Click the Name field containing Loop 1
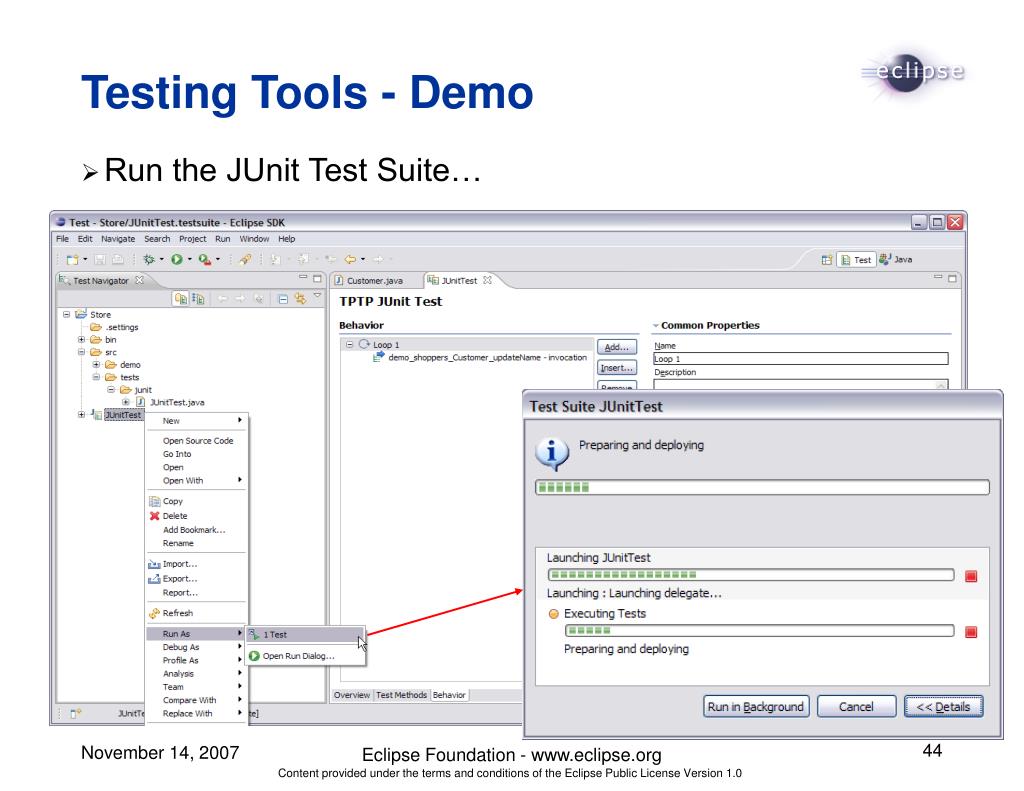Viewport: 1024px width, 791px height. [801, 359]
